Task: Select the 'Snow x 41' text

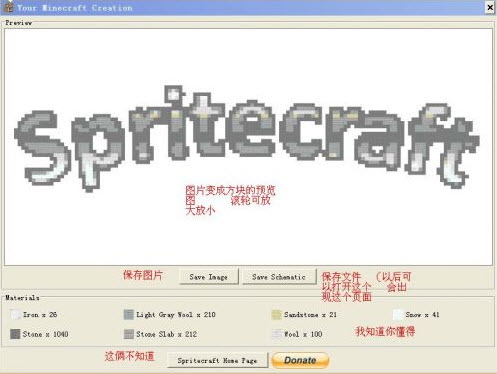Action: (x=422, y=314)
